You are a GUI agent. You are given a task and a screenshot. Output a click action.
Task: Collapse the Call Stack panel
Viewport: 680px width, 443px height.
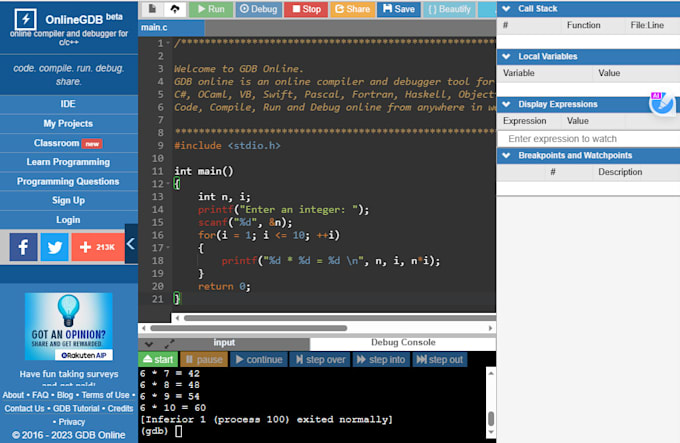tap(506, 9)
